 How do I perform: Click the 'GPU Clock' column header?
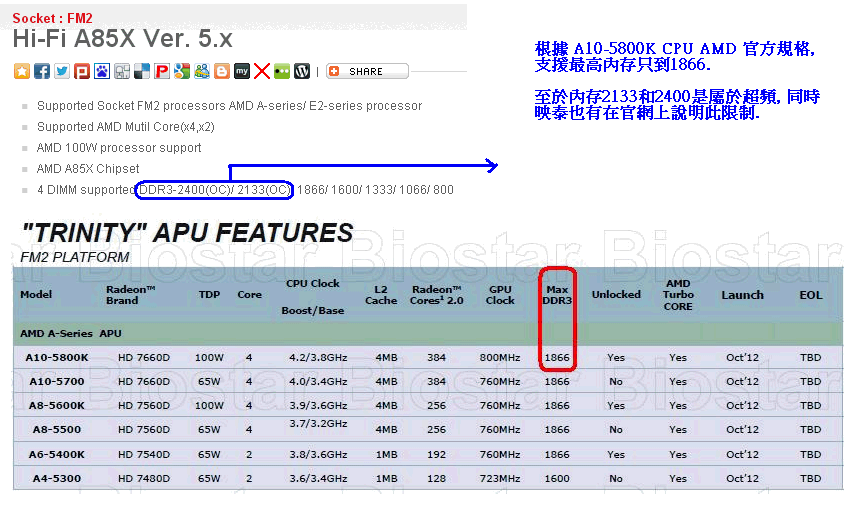tap(500, 295)
